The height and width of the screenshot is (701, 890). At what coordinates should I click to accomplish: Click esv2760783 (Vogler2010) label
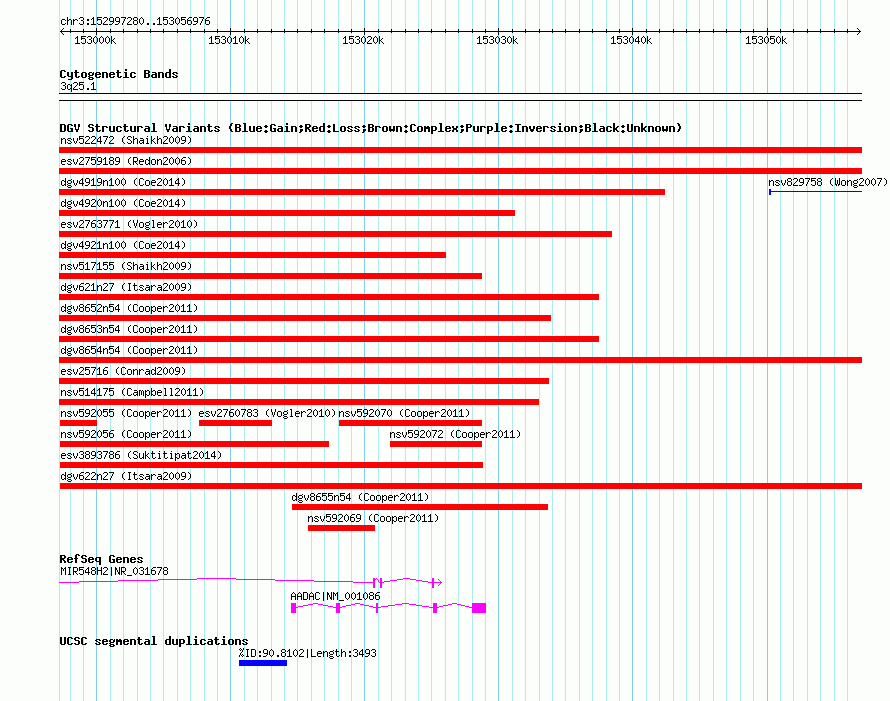267,413
